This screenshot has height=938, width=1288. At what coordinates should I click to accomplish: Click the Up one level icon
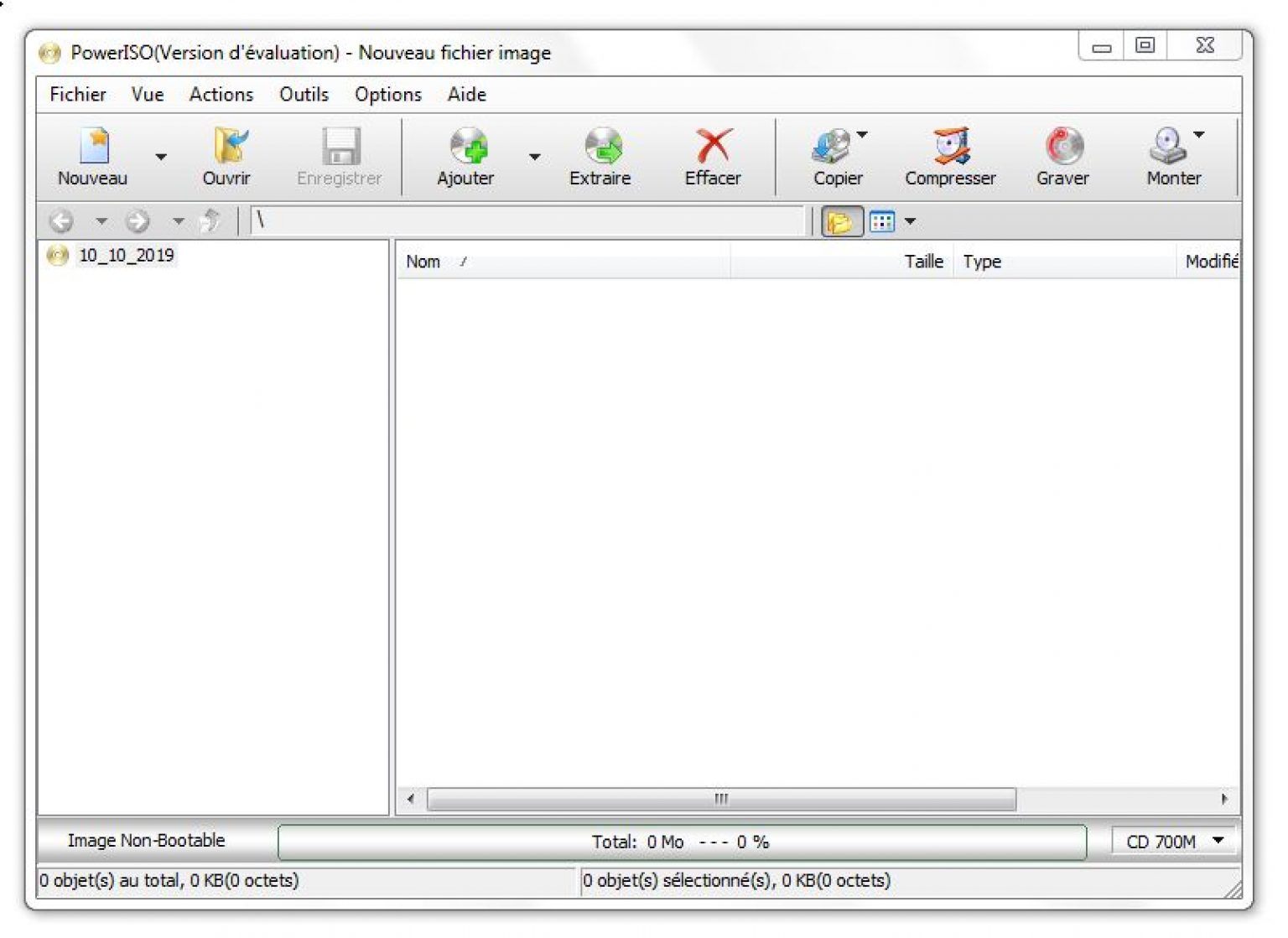[211, 221]
